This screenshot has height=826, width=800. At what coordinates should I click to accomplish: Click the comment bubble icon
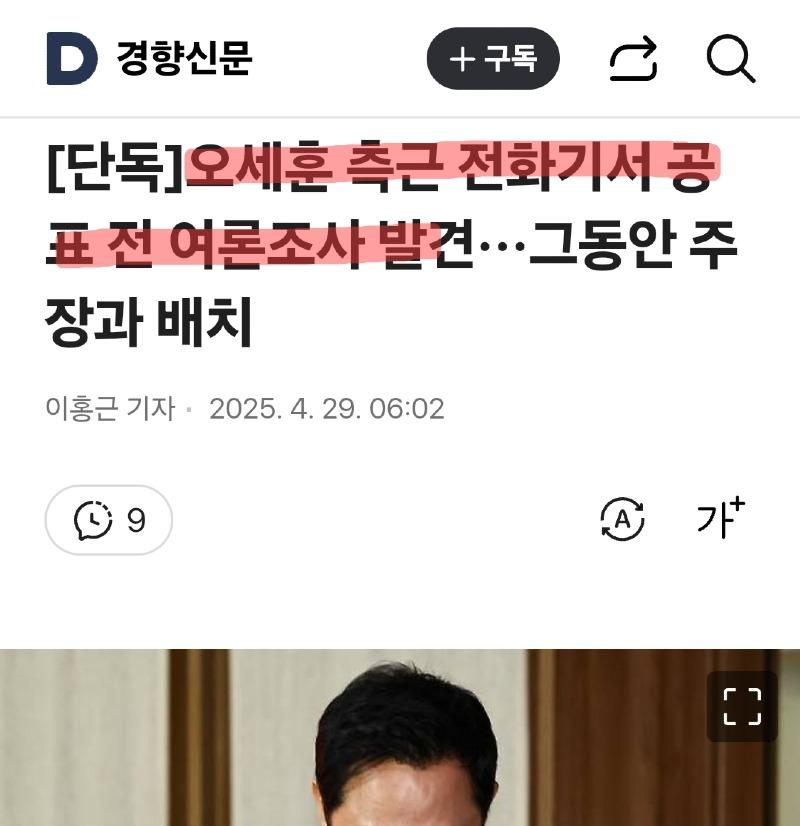(93, 520)
